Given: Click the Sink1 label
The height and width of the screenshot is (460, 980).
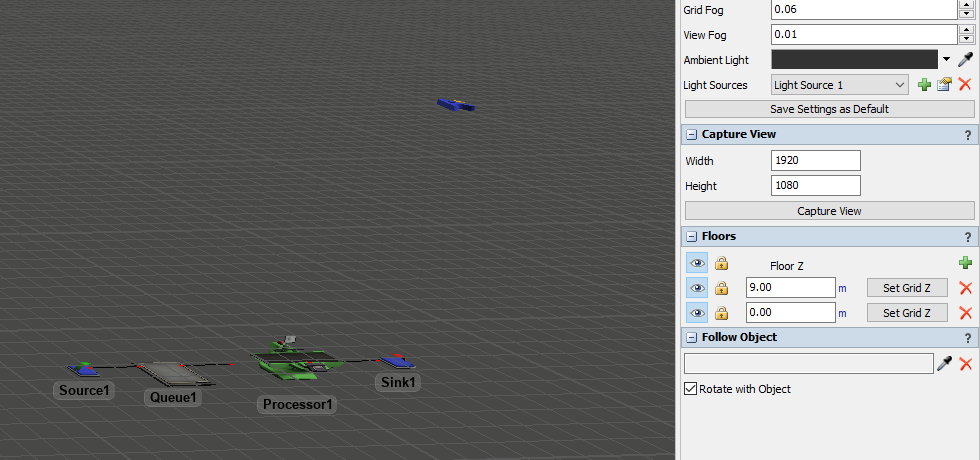Looking at the screenshot, I should point(398,382).
